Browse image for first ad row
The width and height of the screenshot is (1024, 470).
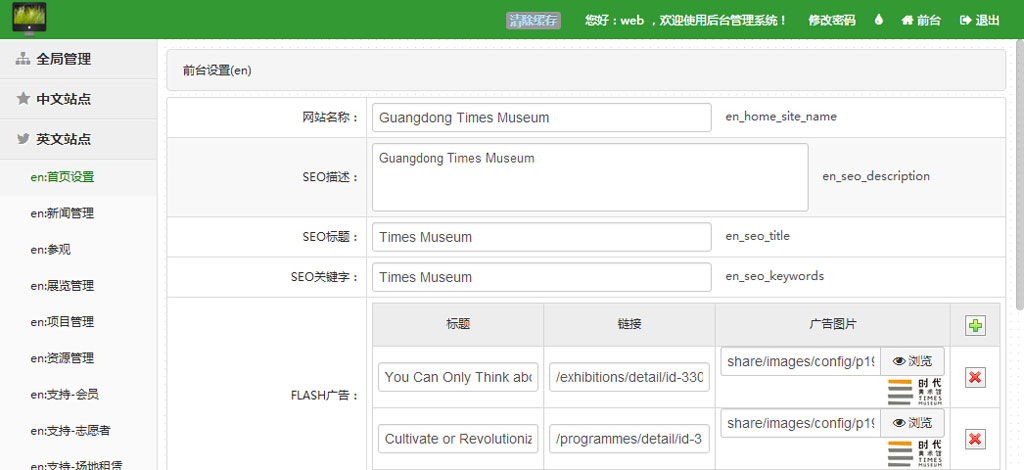point(912,362)
